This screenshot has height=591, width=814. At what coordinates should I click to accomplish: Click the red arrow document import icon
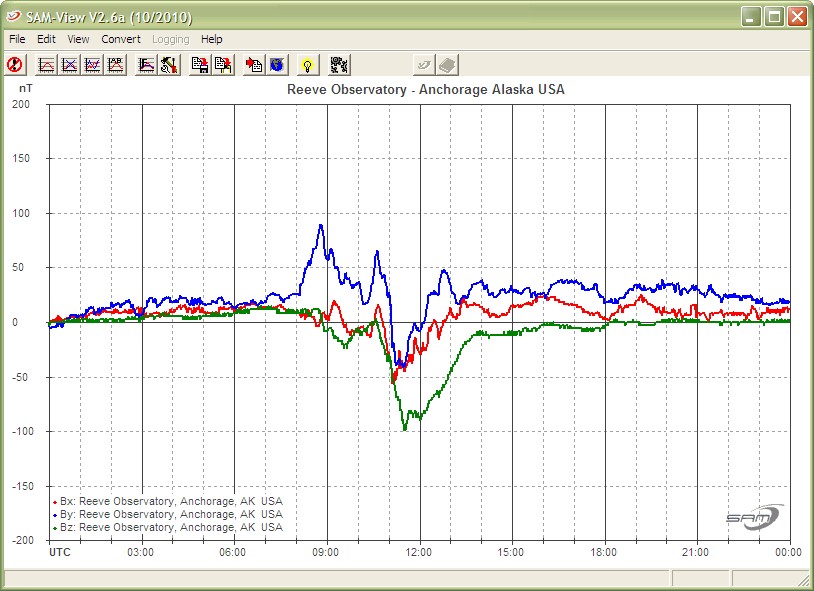click(254, 65)
